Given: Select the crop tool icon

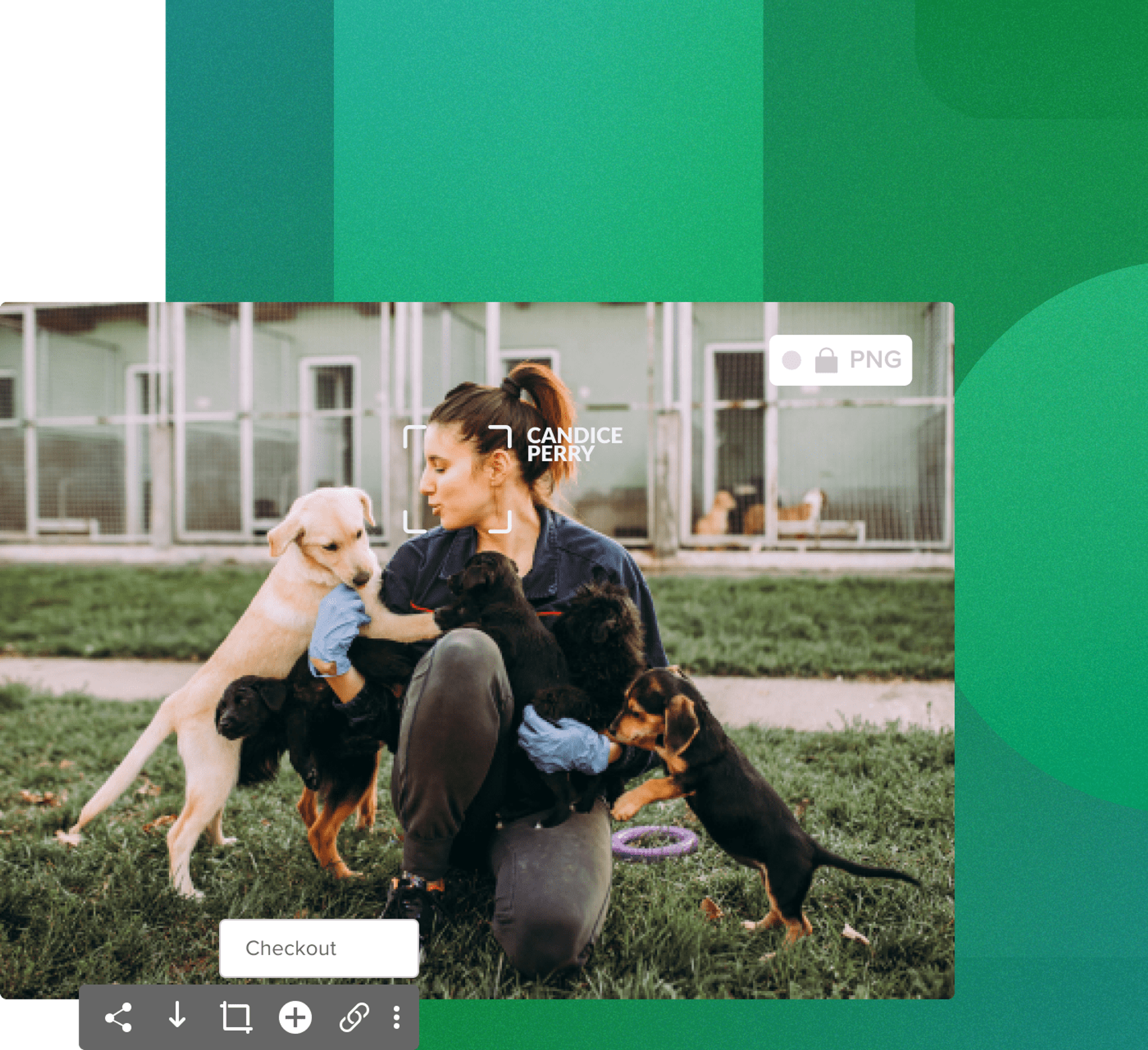Looking at the screenshot, I should point(236,1017).
